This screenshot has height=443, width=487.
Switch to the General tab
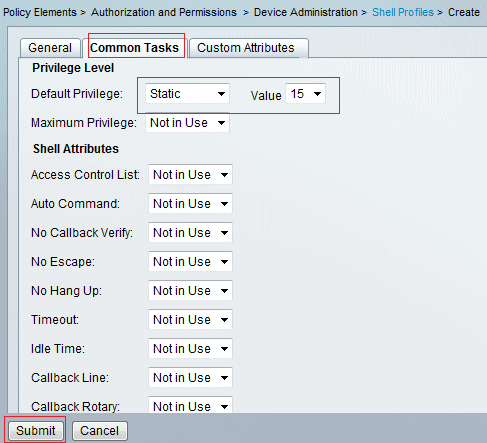[50, 48]
